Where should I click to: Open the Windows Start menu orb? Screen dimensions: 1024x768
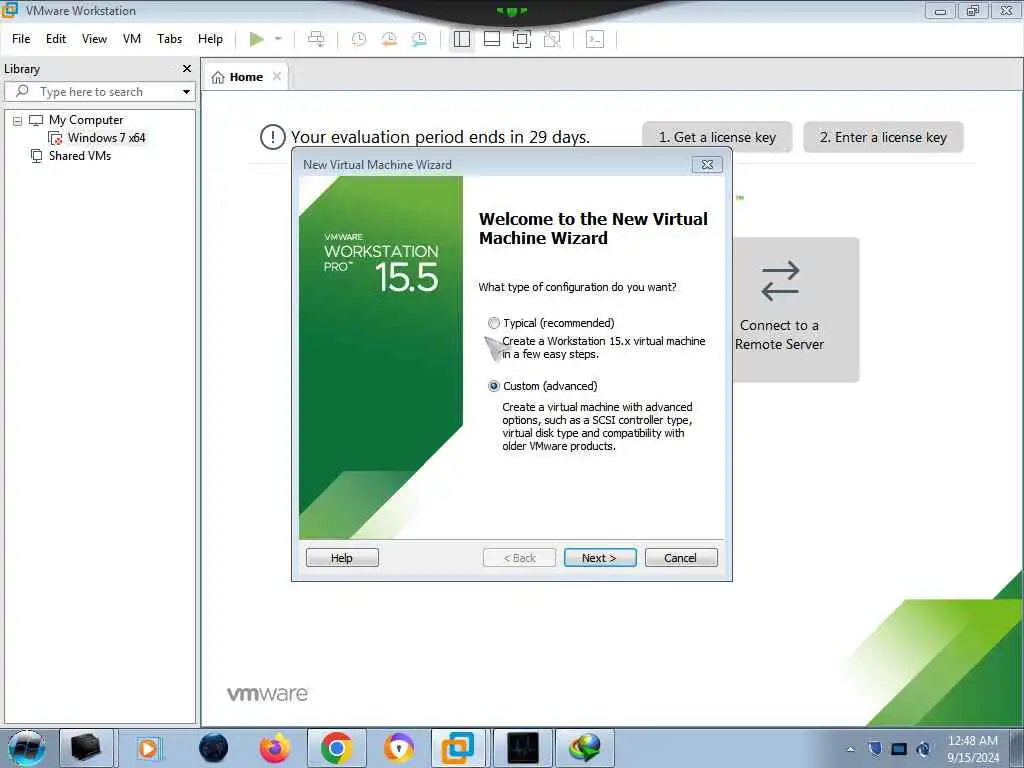27,748
